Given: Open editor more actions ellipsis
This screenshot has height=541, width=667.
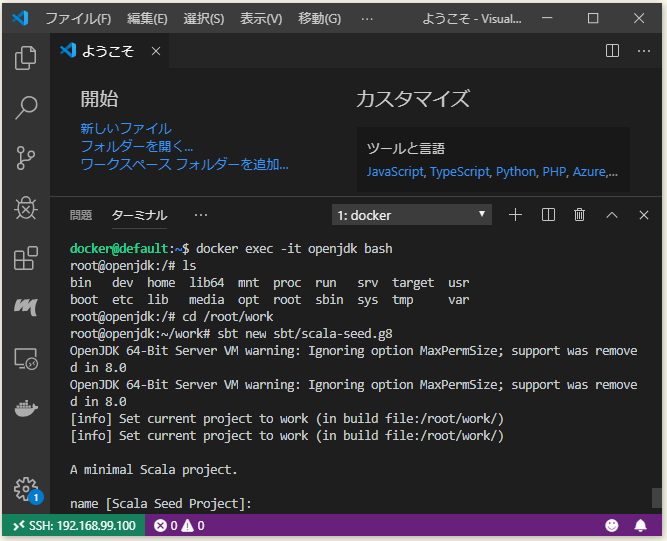Looking at the screenshot, I should 644,51.
